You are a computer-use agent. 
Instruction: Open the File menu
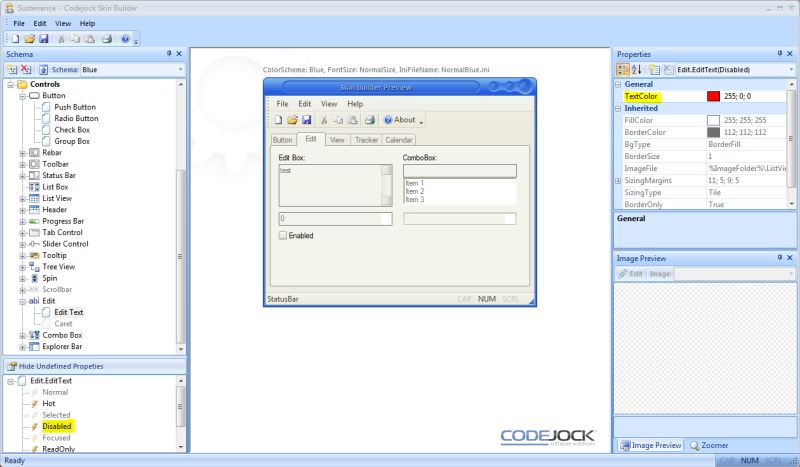click(19, 23)
